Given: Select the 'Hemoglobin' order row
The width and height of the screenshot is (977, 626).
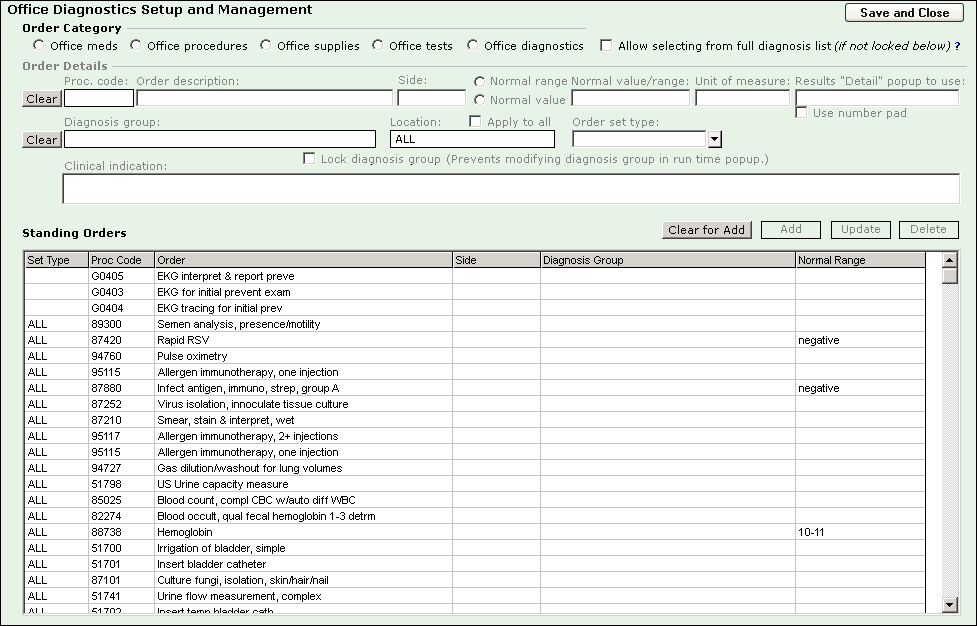Looking at the screenshot, I should 475,532.
